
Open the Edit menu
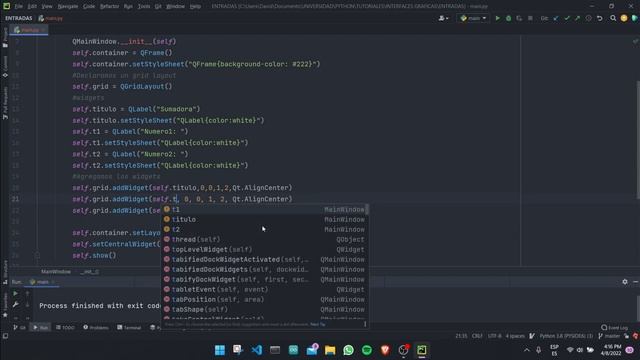[32, 7]
